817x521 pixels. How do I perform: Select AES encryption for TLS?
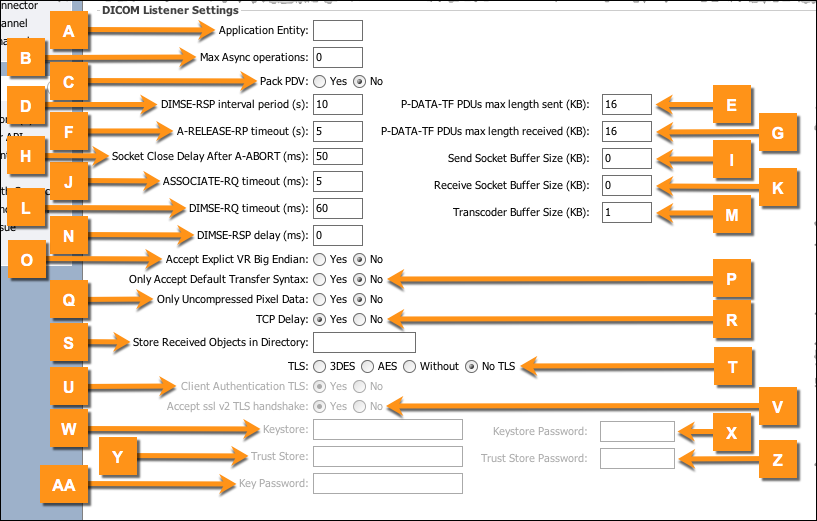[x=367, y=366]
